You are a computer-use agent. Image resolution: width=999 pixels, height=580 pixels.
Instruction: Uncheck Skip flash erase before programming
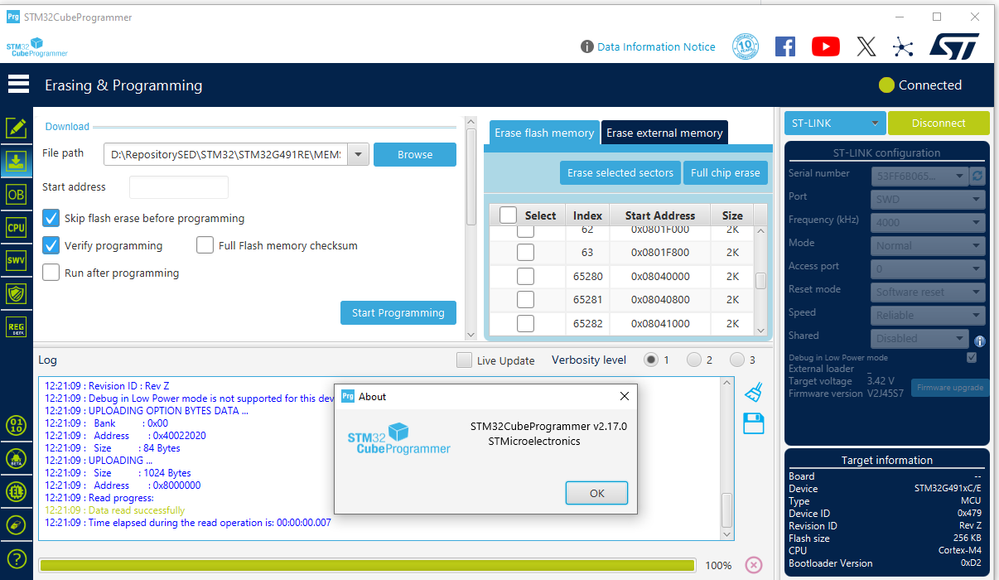51,218
